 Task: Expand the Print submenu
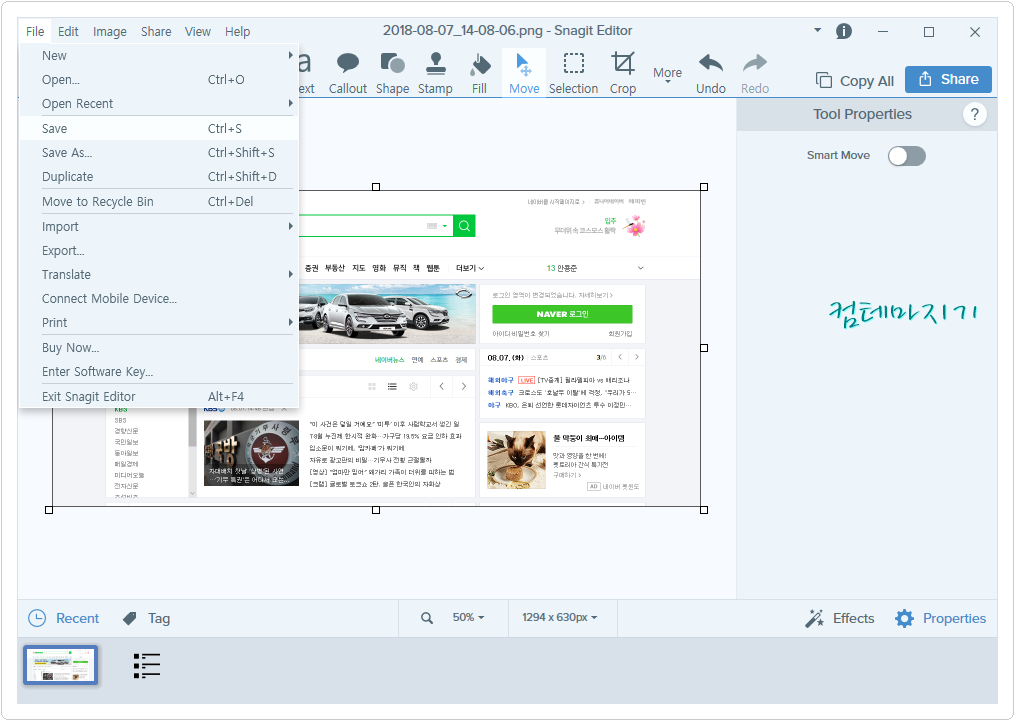point(159,322)
